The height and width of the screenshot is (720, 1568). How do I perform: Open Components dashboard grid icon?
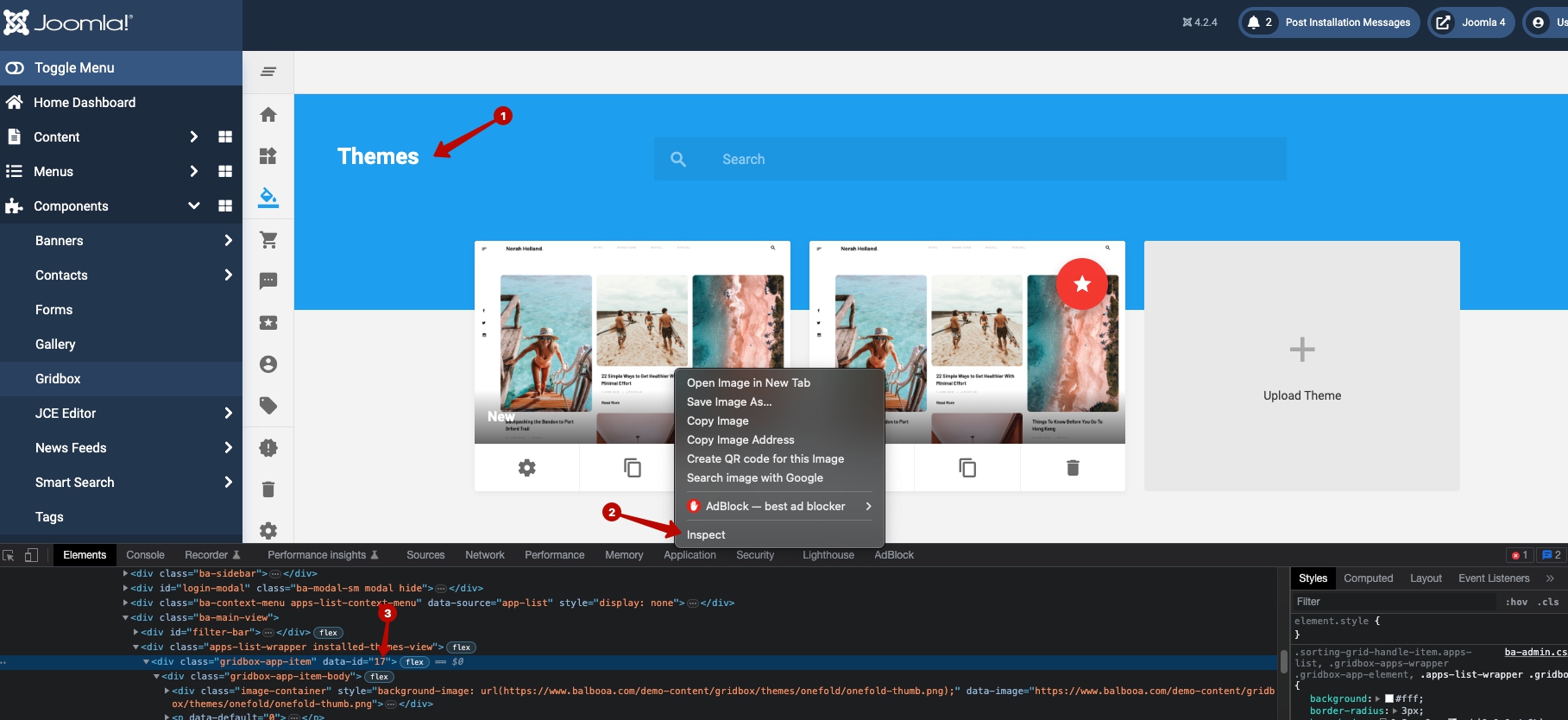(x=225, y=205)
